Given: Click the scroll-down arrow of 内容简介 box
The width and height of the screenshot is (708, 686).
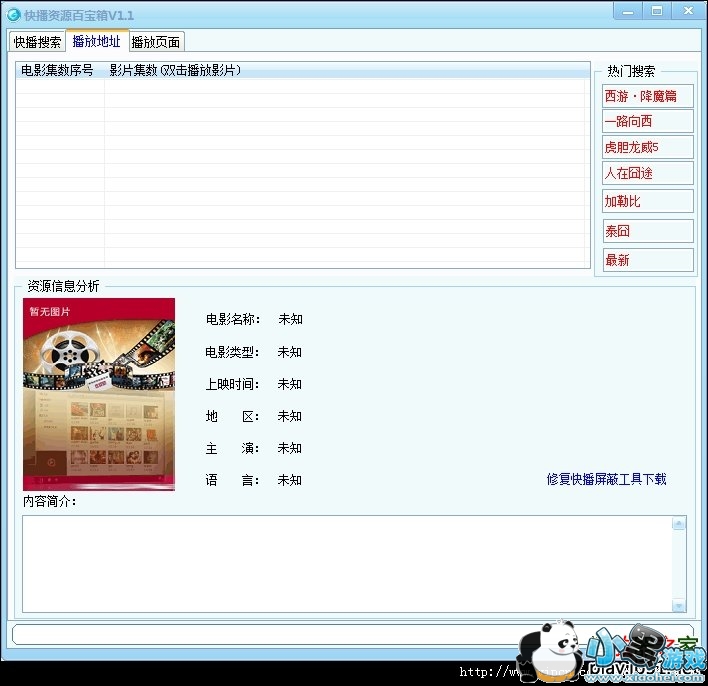Looking at the screenshot, I should 679,605.
